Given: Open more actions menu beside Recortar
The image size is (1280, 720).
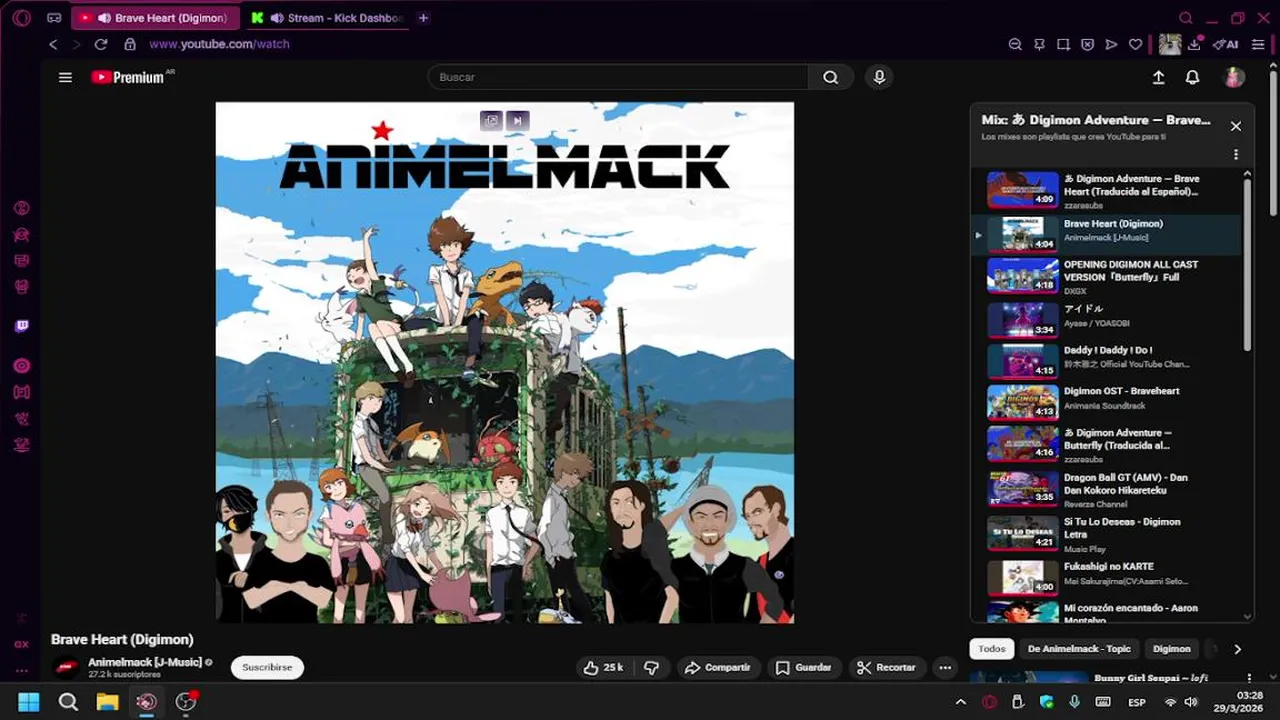Looking at the screenshot, I should click(944, 667).
